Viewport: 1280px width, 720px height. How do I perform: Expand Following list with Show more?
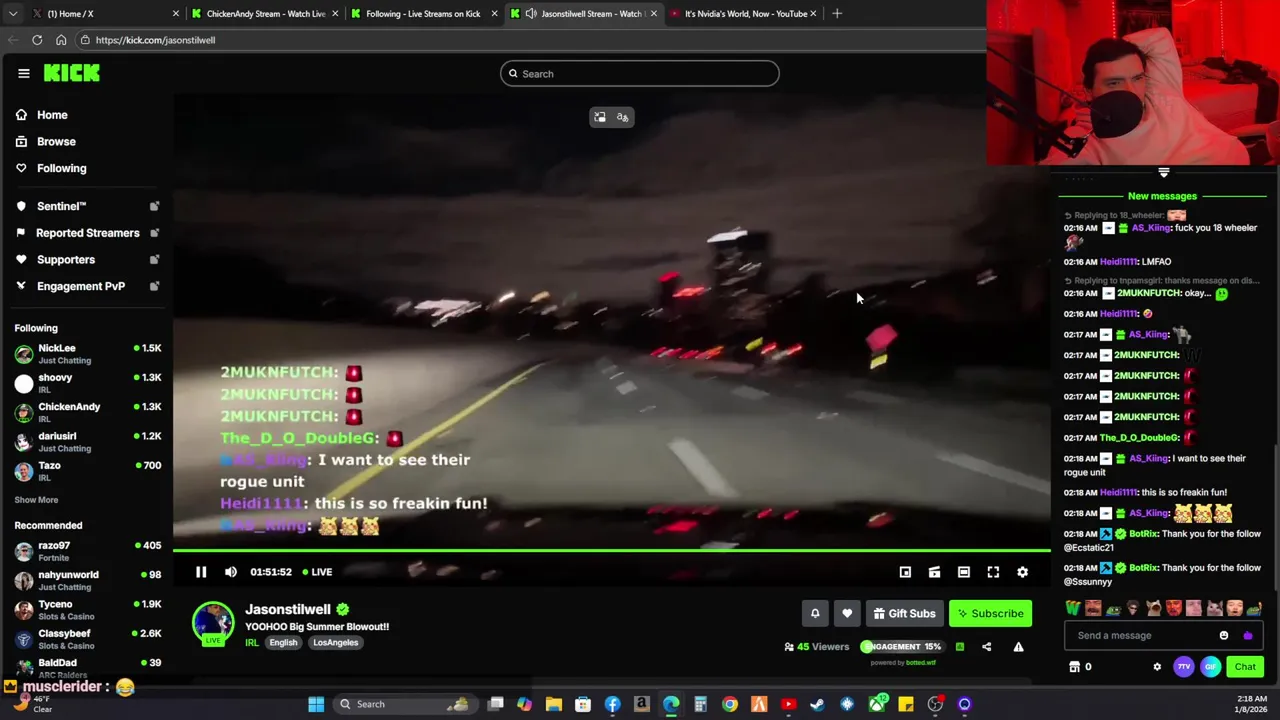tap(36, 500)
